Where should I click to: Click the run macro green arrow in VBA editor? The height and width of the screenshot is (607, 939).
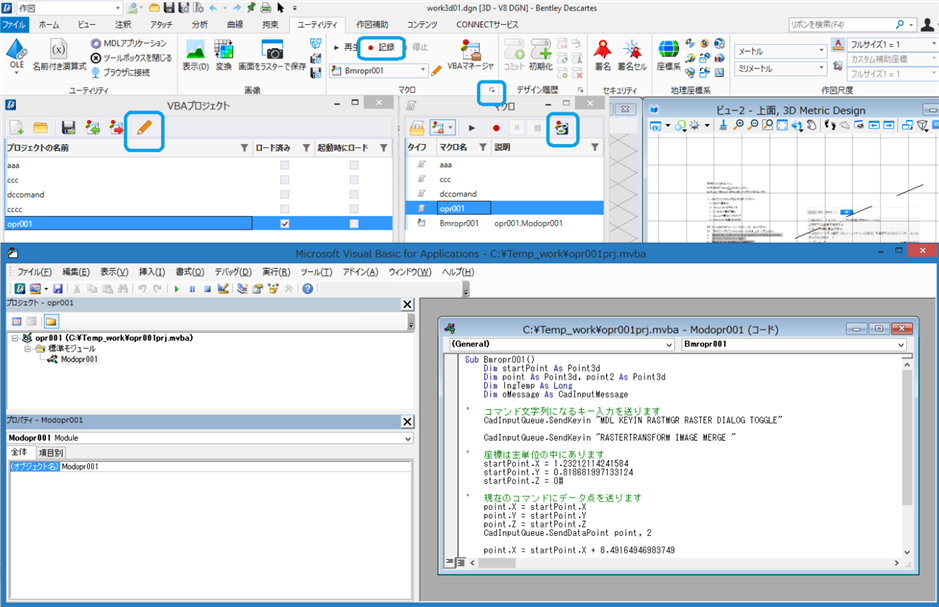(x=177, y=289)
